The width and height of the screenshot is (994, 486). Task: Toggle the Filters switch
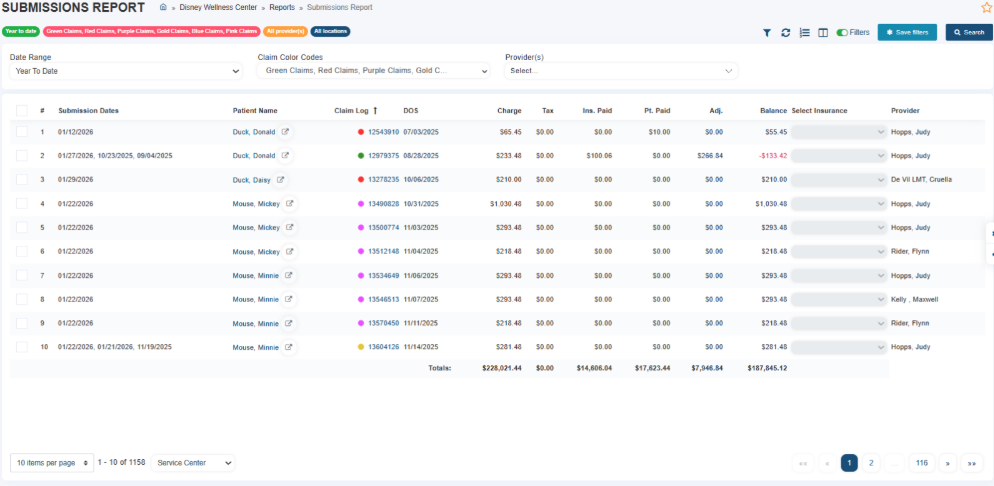coord(842,33)
